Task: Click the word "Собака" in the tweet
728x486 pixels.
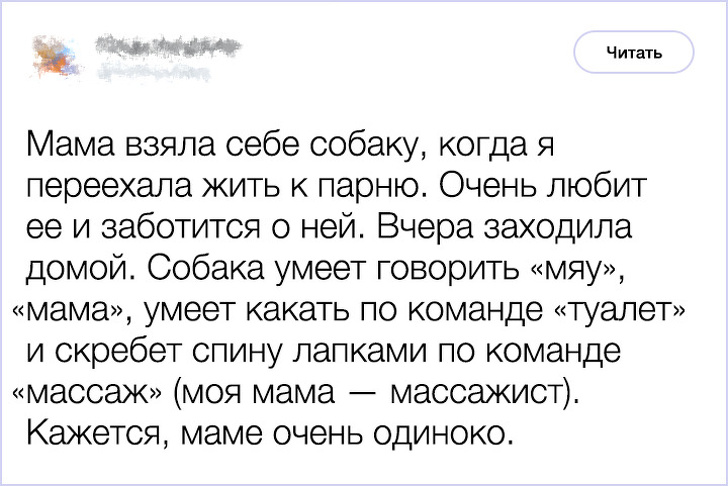Action: coord(205,269)
